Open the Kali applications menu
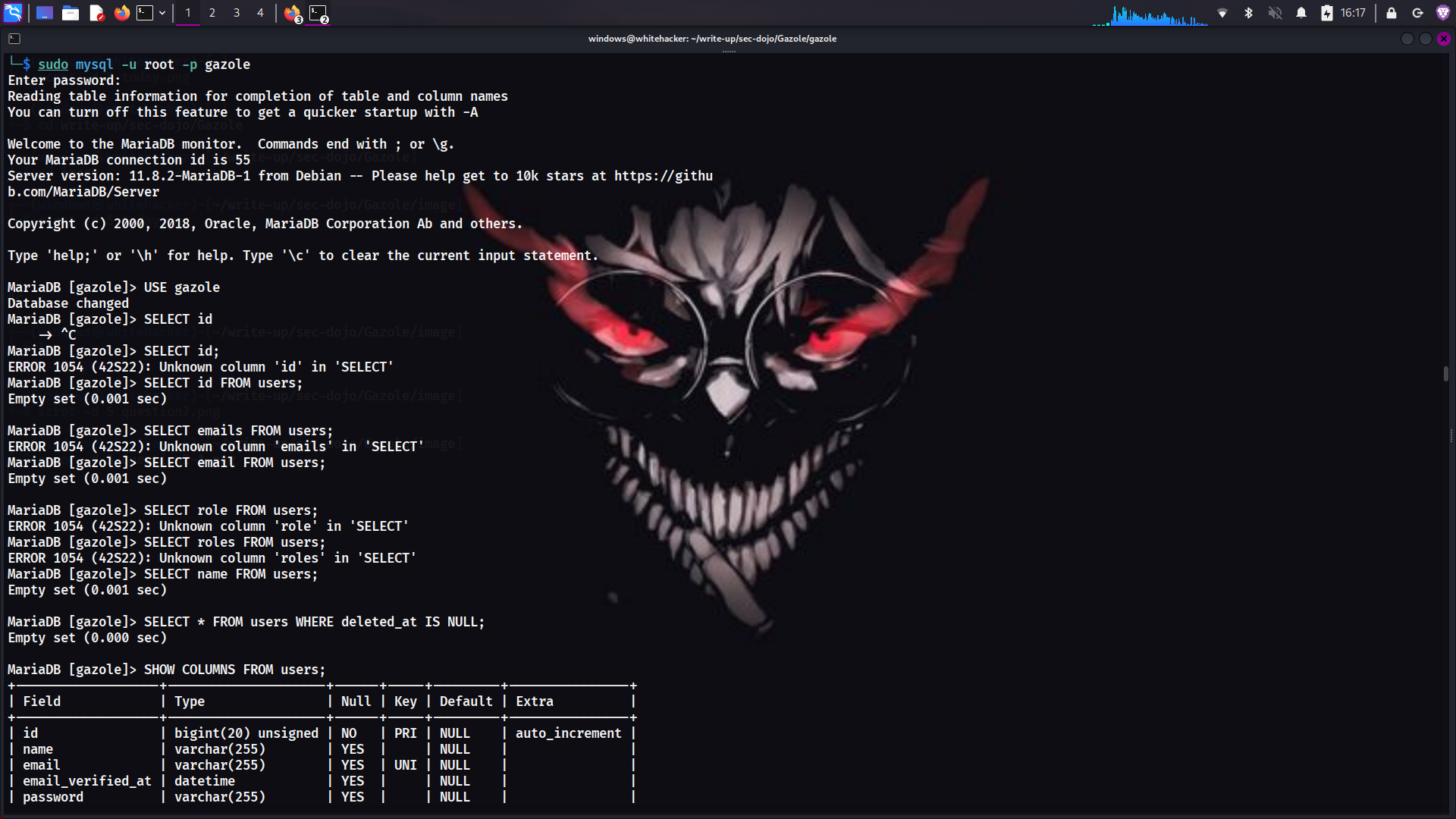 pyautogui.click(x=14, y=13)
